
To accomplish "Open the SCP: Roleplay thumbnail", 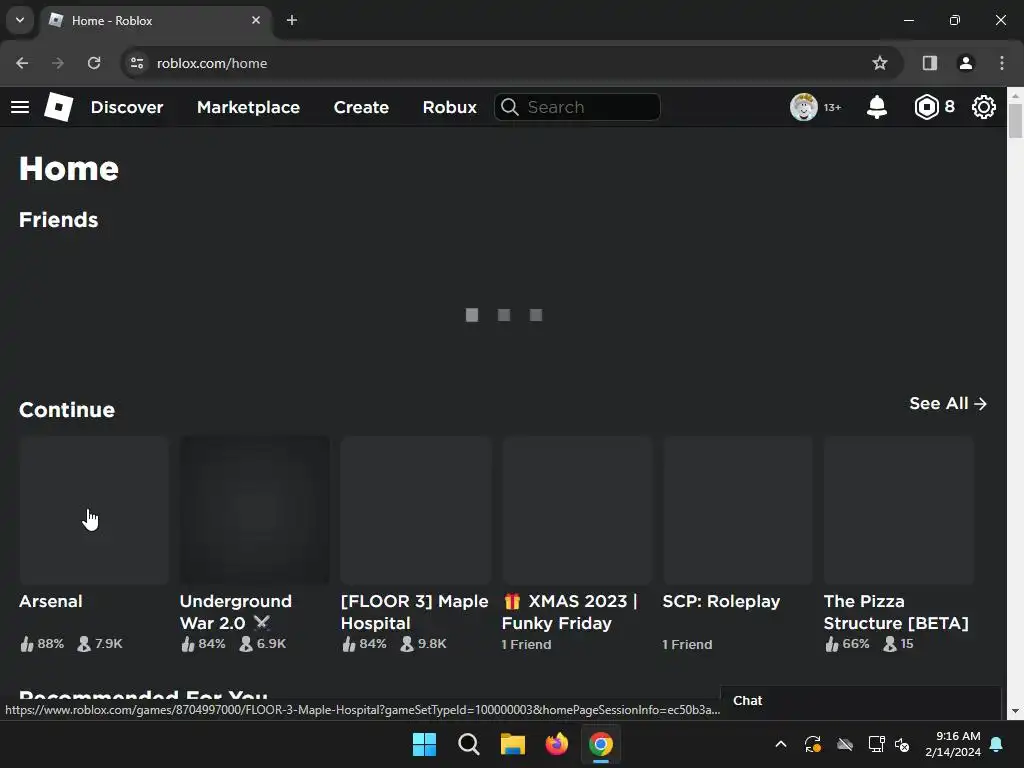I will tap(738, 510).
